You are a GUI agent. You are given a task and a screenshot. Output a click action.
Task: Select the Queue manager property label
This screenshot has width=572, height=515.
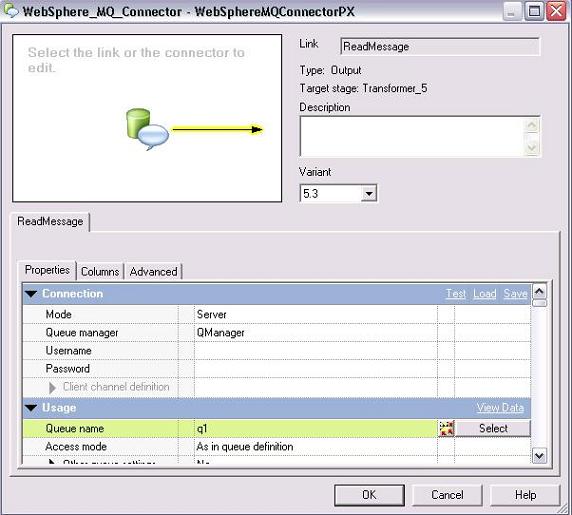point(82,333)
